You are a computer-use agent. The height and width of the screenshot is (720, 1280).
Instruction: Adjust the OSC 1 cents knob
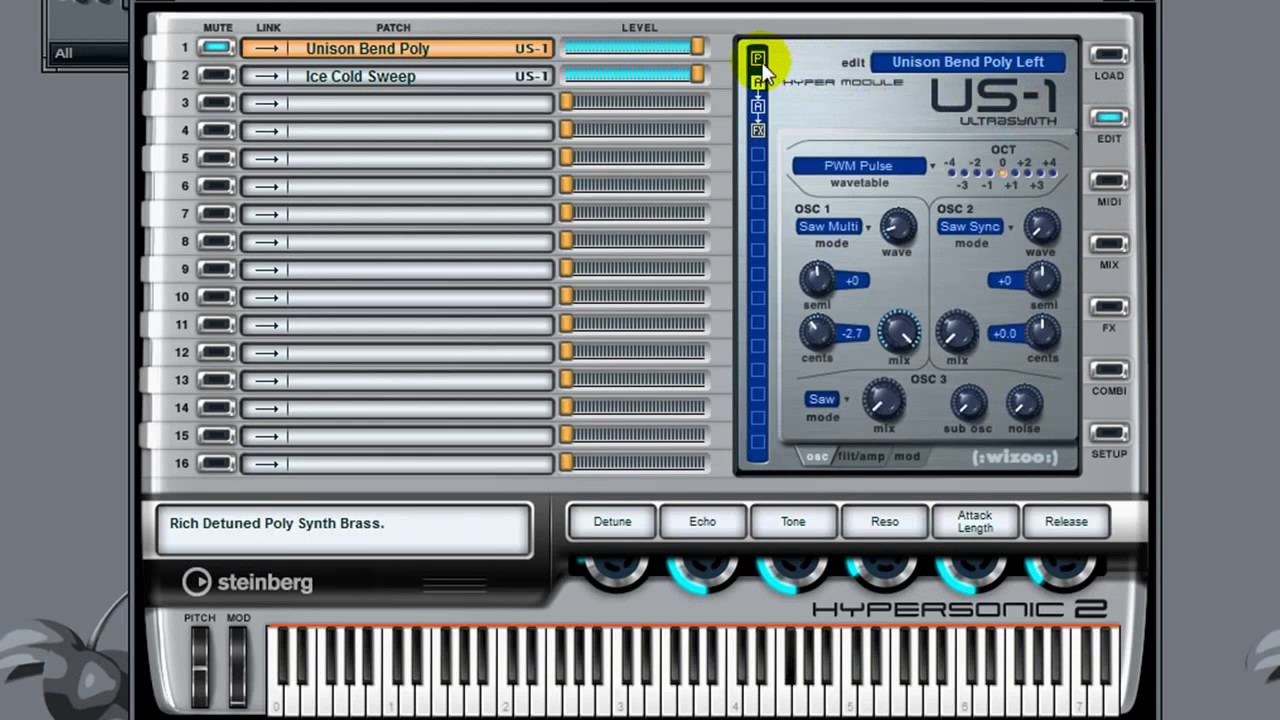pos(817,332)
